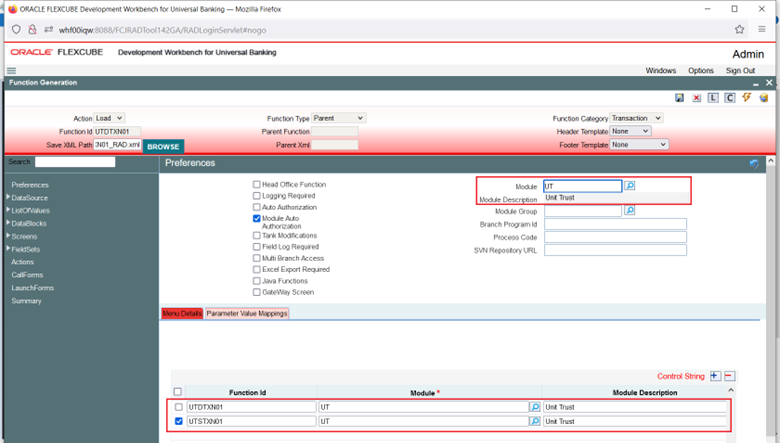Click the crossed-out padlock security icon
Viewport: 780px width, 443px height.
[x=32, y=30]
